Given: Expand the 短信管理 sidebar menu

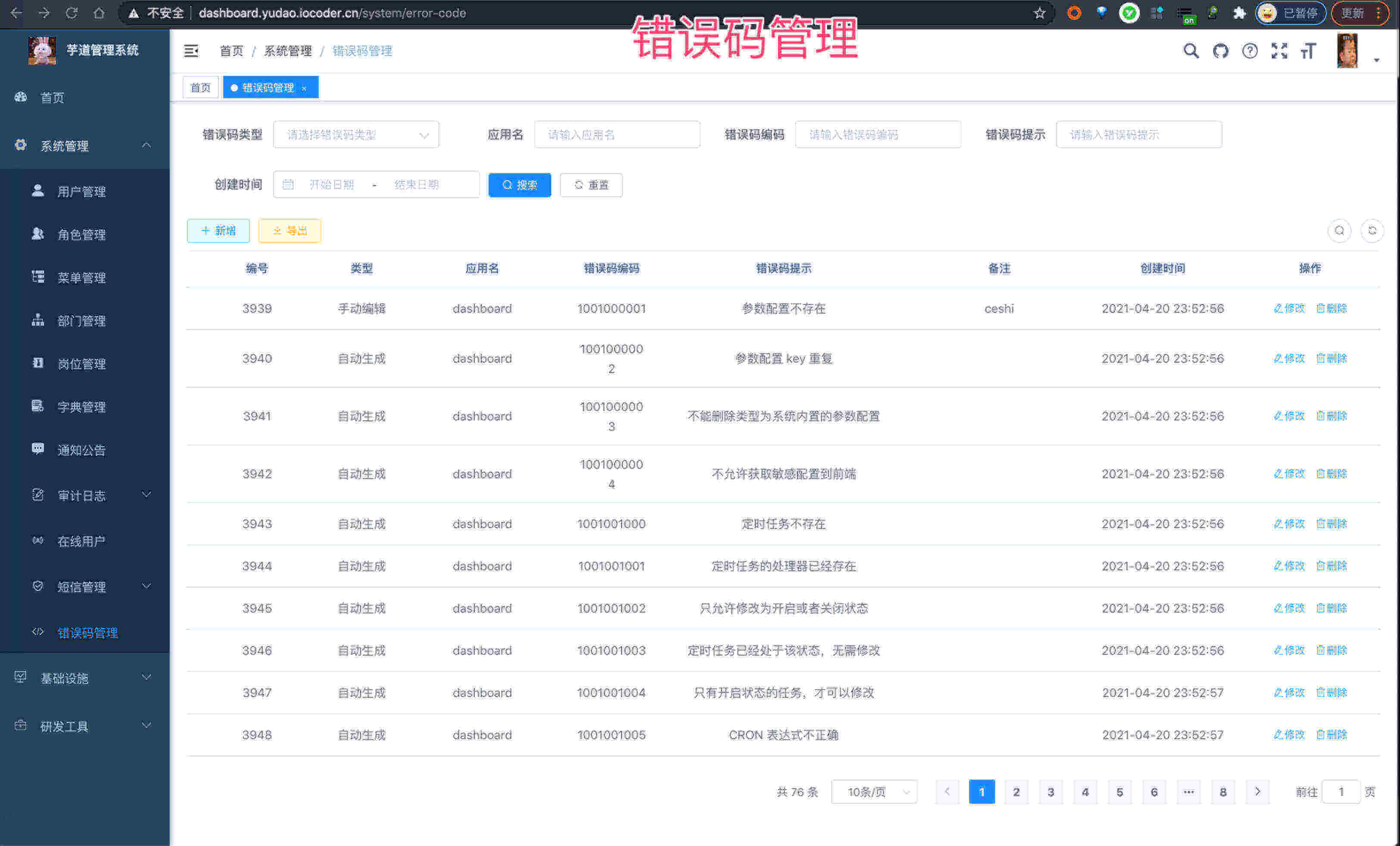Looking at the screenshot, I should pos(81,586).
